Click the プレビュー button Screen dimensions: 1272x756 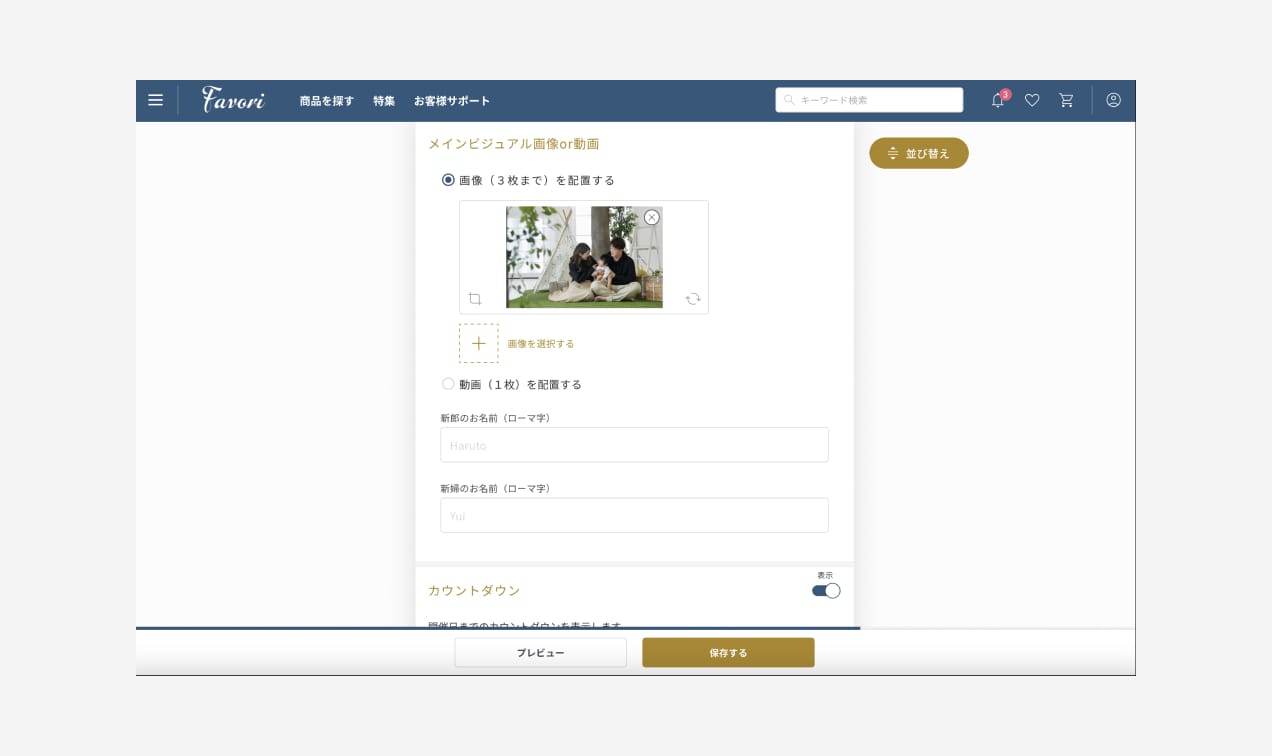[540, 653]
